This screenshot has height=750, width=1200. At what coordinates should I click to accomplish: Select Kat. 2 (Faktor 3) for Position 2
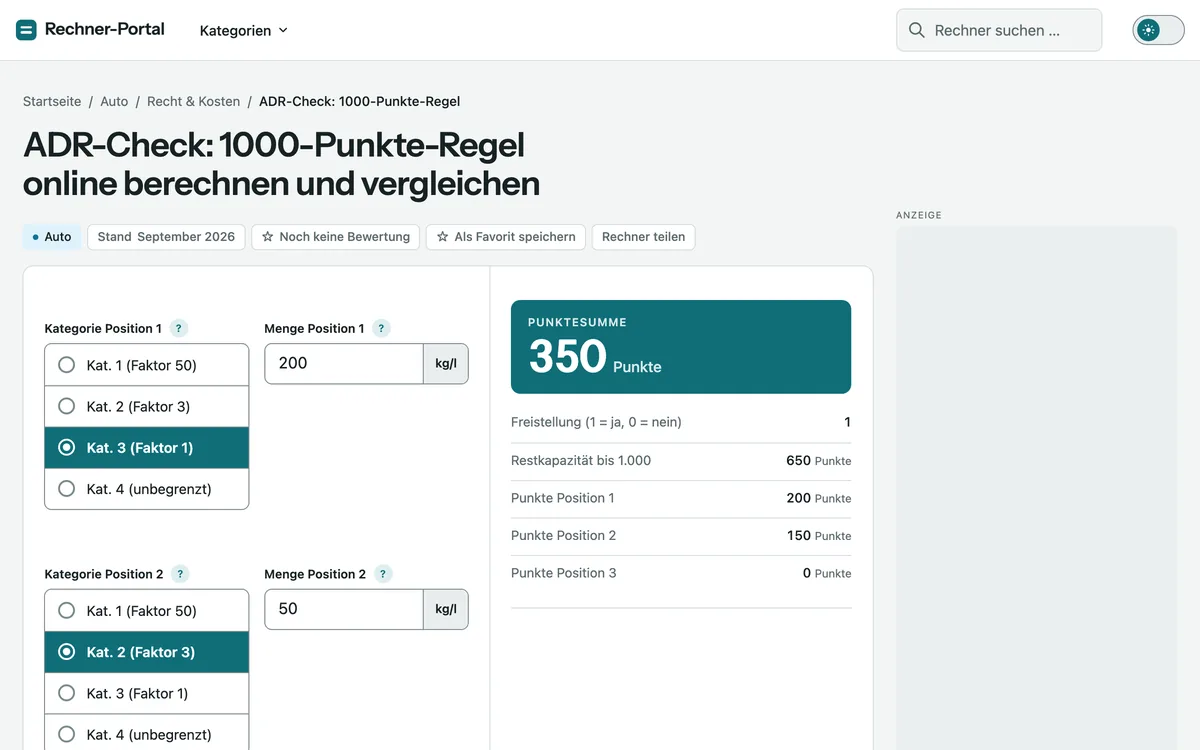click(x=147, y=652)
